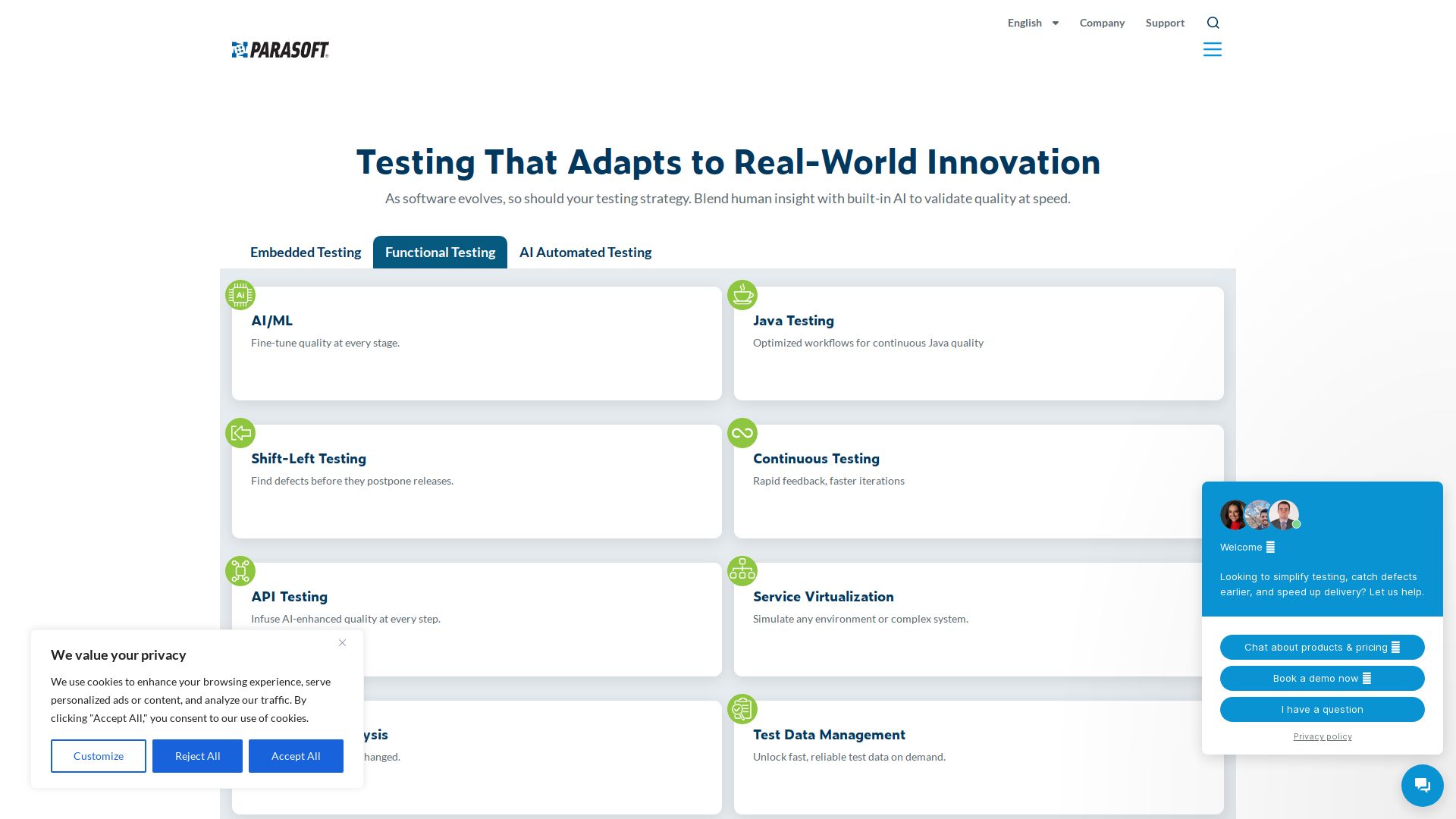Click the floating chat bubble button

(1422, 785)
